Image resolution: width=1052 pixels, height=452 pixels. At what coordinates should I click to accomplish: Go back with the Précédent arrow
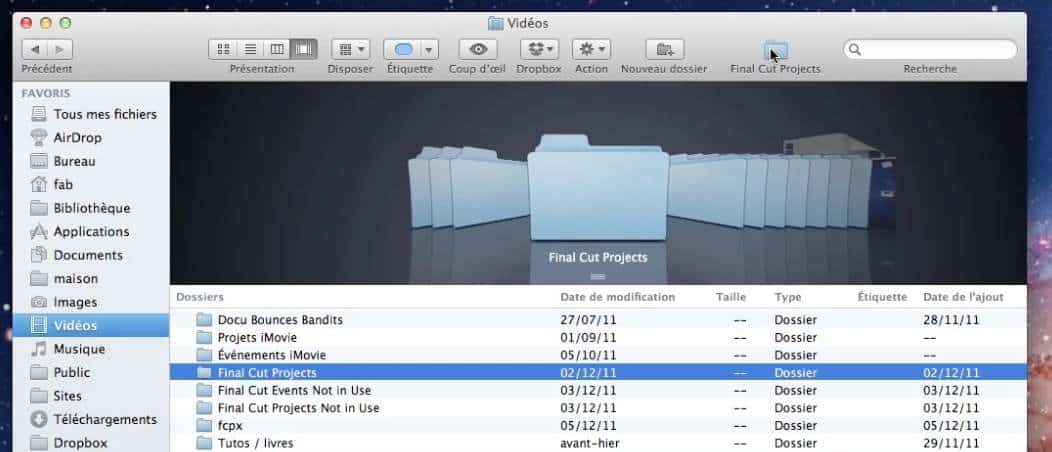(35, 49)
